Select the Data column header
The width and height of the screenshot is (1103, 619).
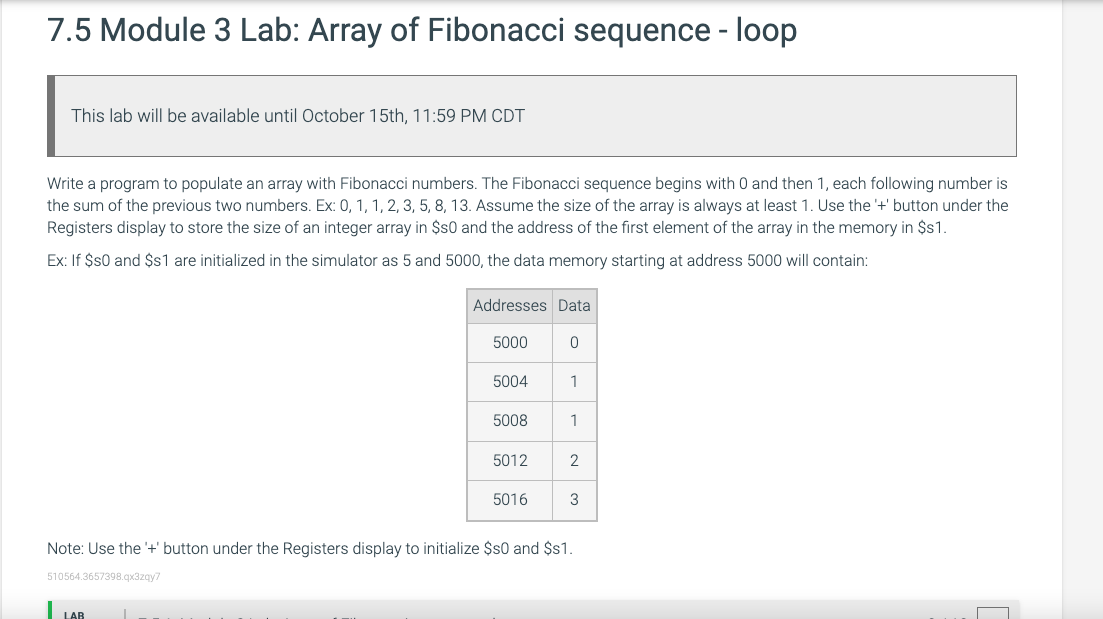point(574,306)
